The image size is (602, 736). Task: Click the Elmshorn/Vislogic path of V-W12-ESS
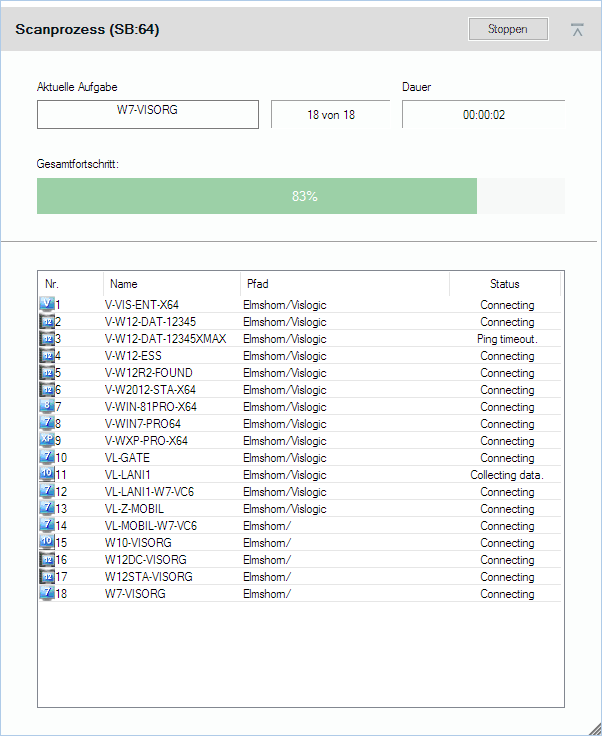285,356
